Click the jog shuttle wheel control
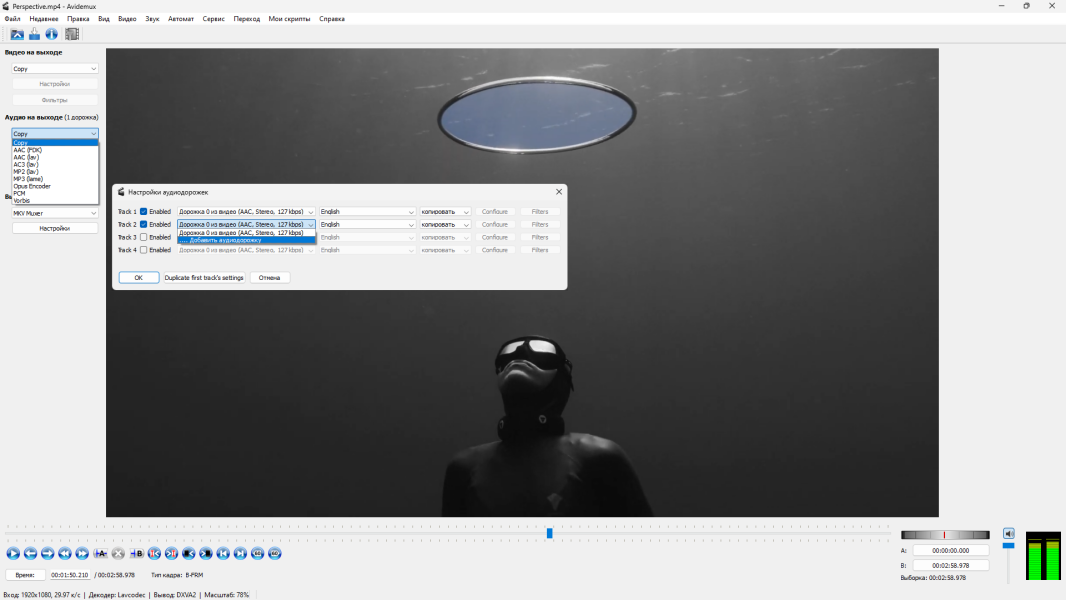Image resolution: width=1066 pixels, height=600 pixels. pyautogui.click(x=945, y=535)
